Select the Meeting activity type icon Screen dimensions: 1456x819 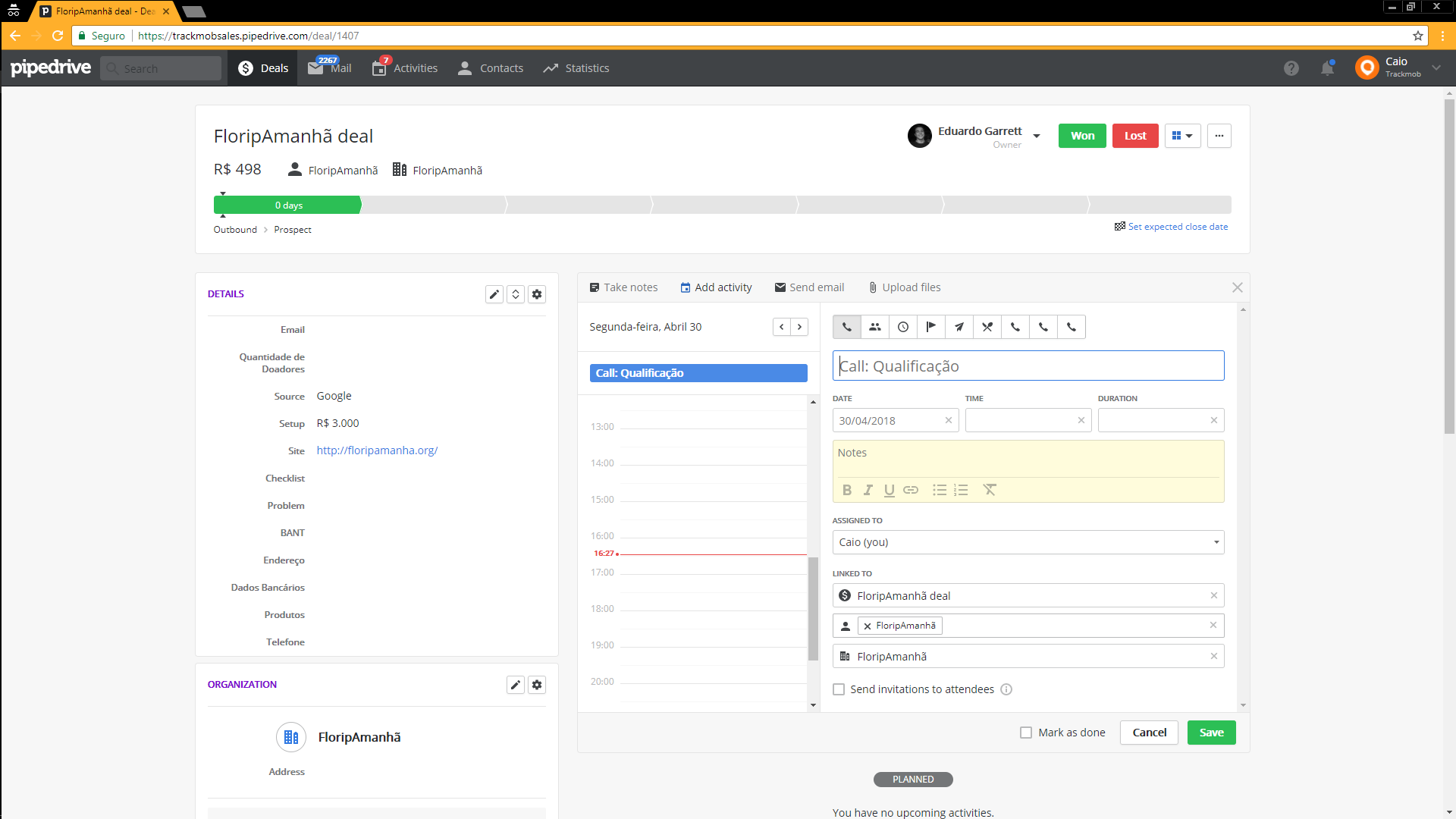pyautogui.click(x=874, y=327)
